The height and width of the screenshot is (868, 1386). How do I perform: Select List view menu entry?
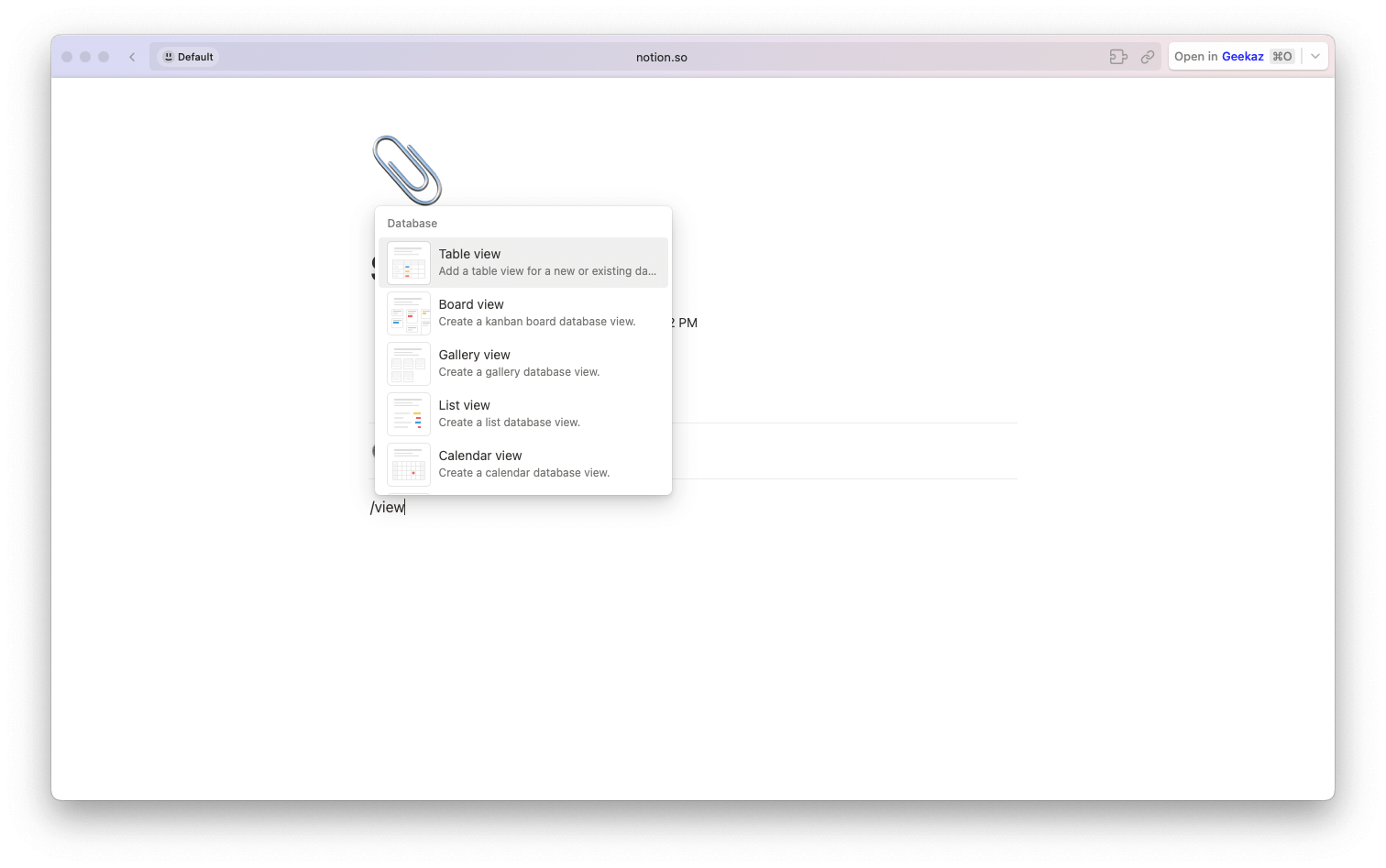(x=523, y=413)
